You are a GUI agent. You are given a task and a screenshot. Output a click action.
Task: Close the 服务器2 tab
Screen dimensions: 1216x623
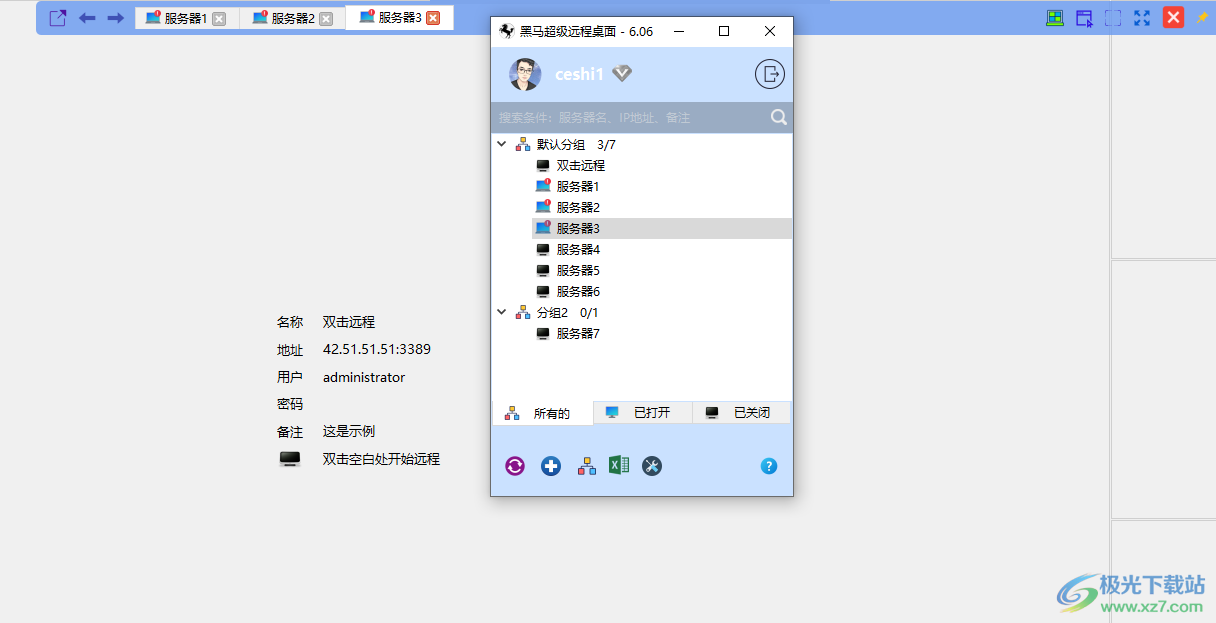326,18
